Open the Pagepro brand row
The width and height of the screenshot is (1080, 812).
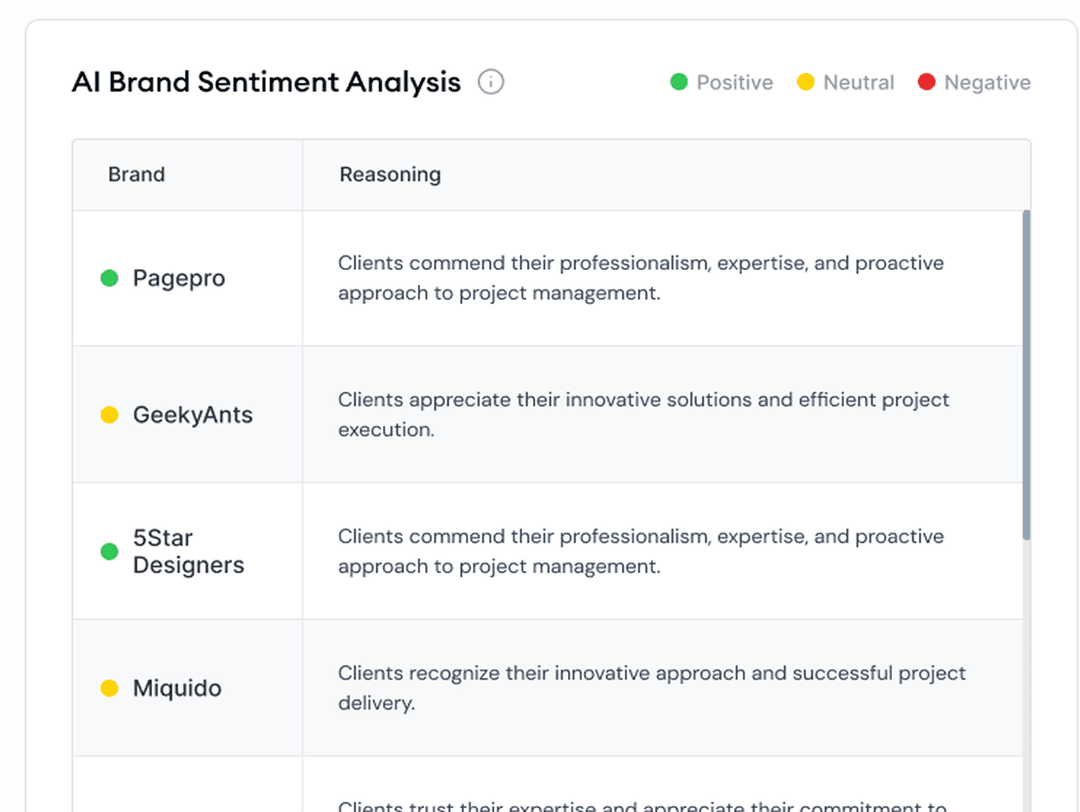tap(179, 278)
